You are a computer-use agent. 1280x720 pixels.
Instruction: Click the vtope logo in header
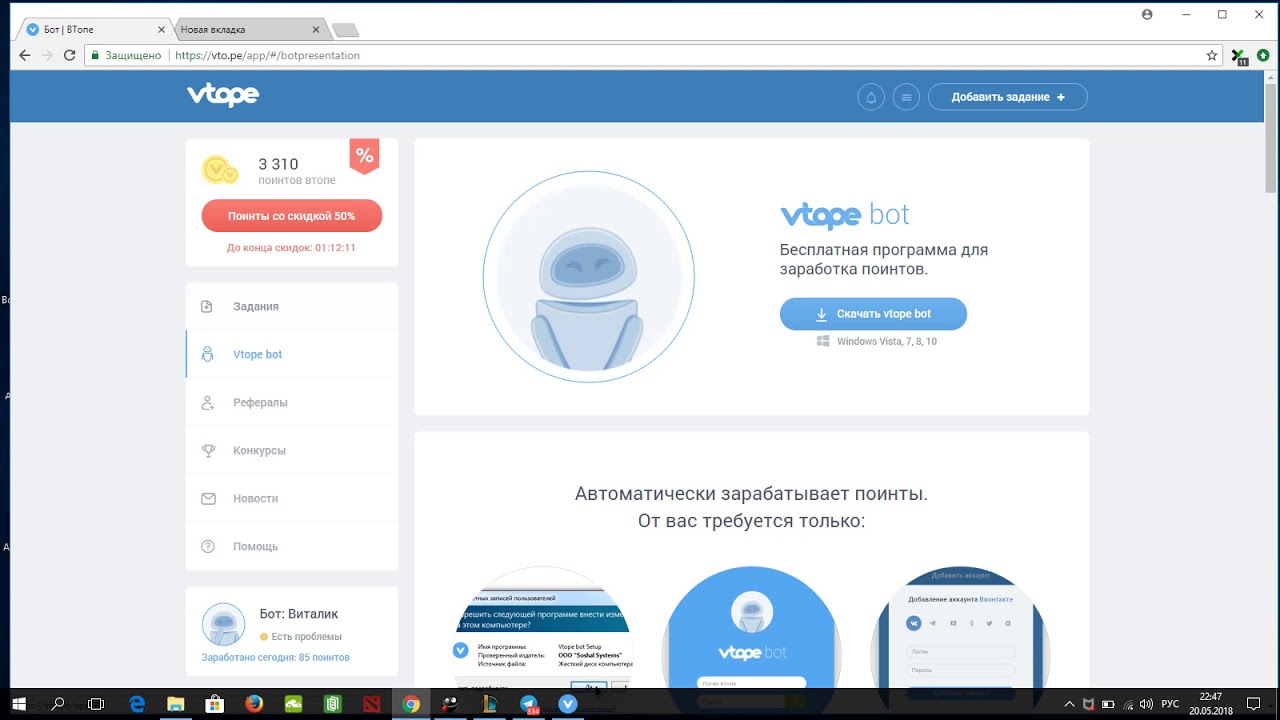[x=222, y=95]
